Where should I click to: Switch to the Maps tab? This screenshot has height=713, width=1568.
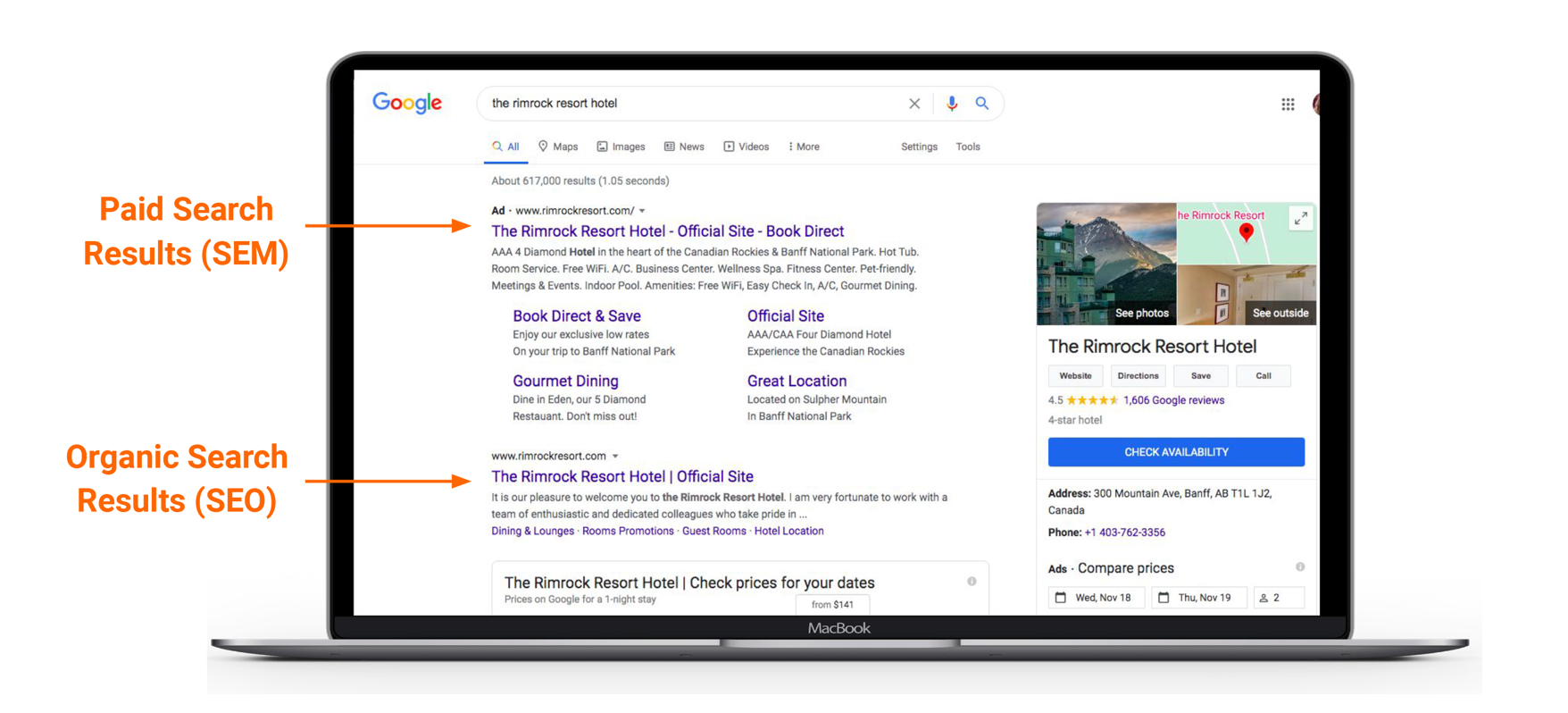click(558, 147)
